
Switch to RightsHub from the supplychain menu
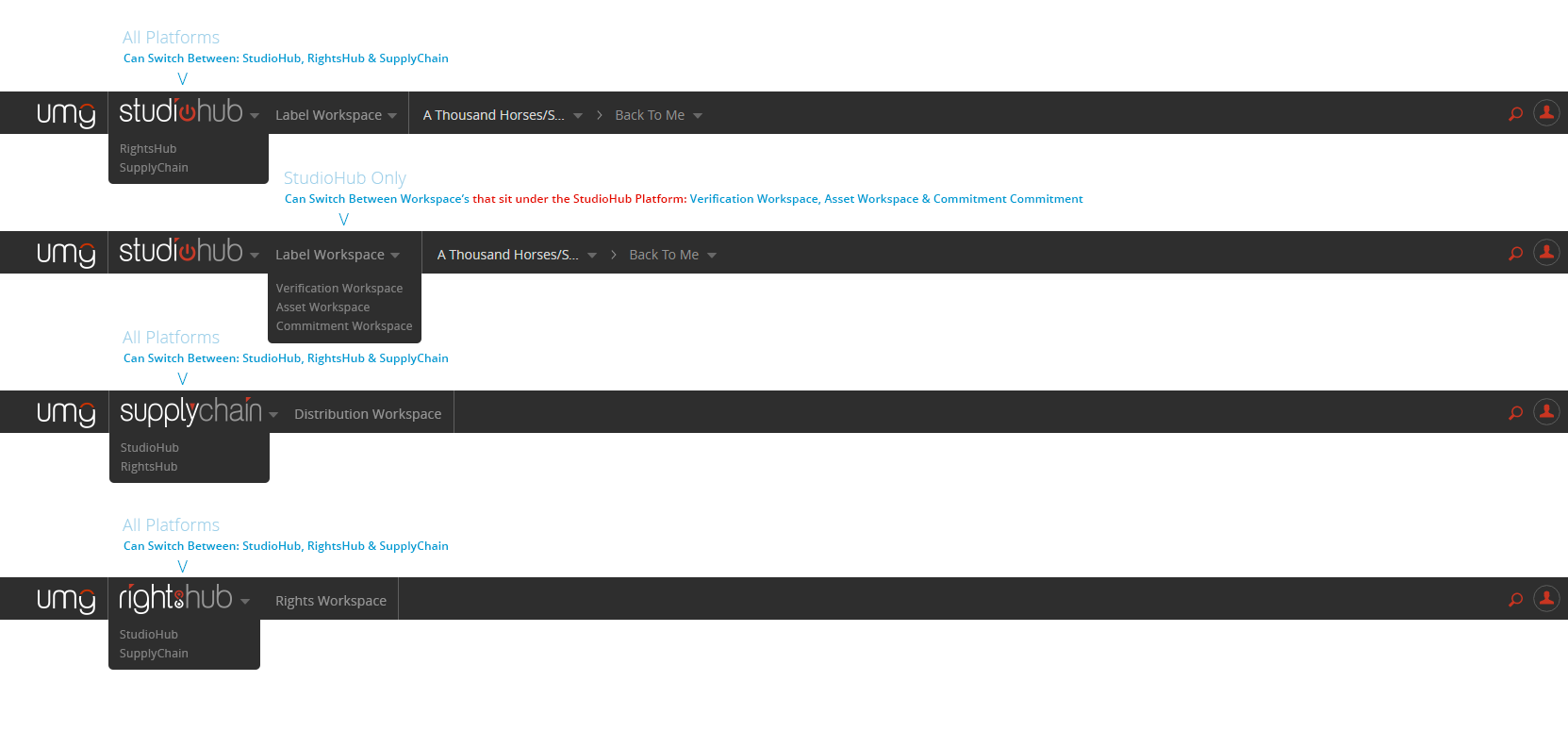(149, 467)
